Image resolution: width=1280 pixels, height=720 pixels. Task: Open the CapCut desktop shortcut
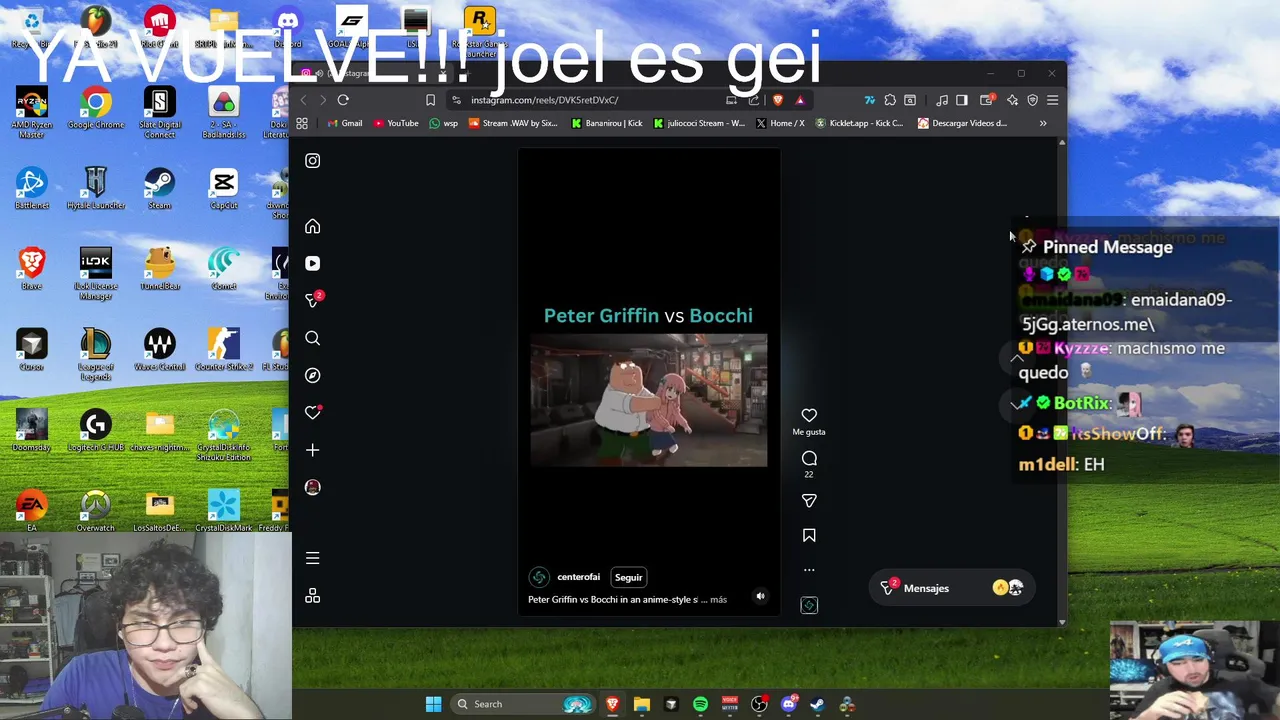223,188
